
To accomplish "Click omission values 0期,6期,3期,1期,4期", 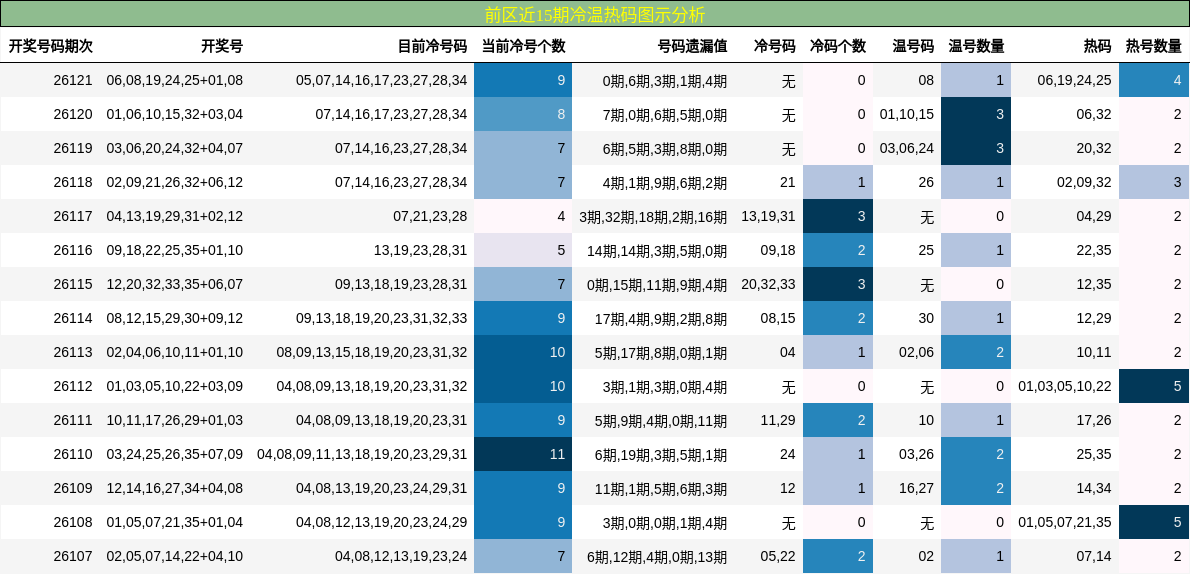I will coord(665,80).
